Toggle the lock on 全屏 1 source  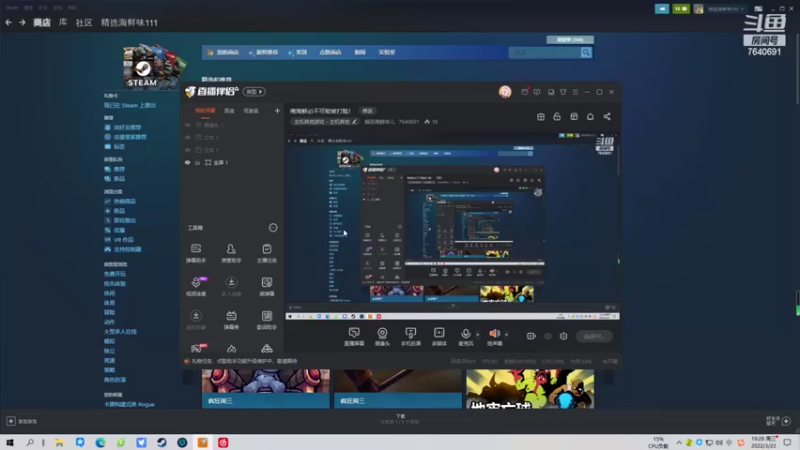pyautogui.click(x=197, y=162)
